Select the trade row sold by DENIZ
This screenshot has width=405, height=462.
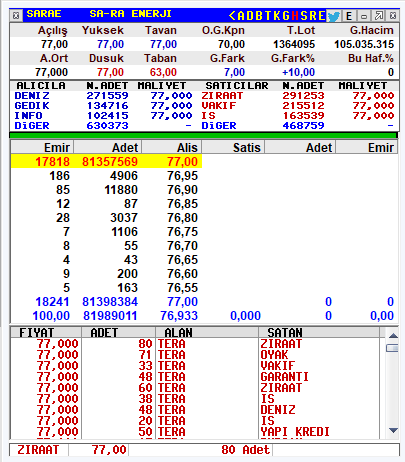click(195, 410)
